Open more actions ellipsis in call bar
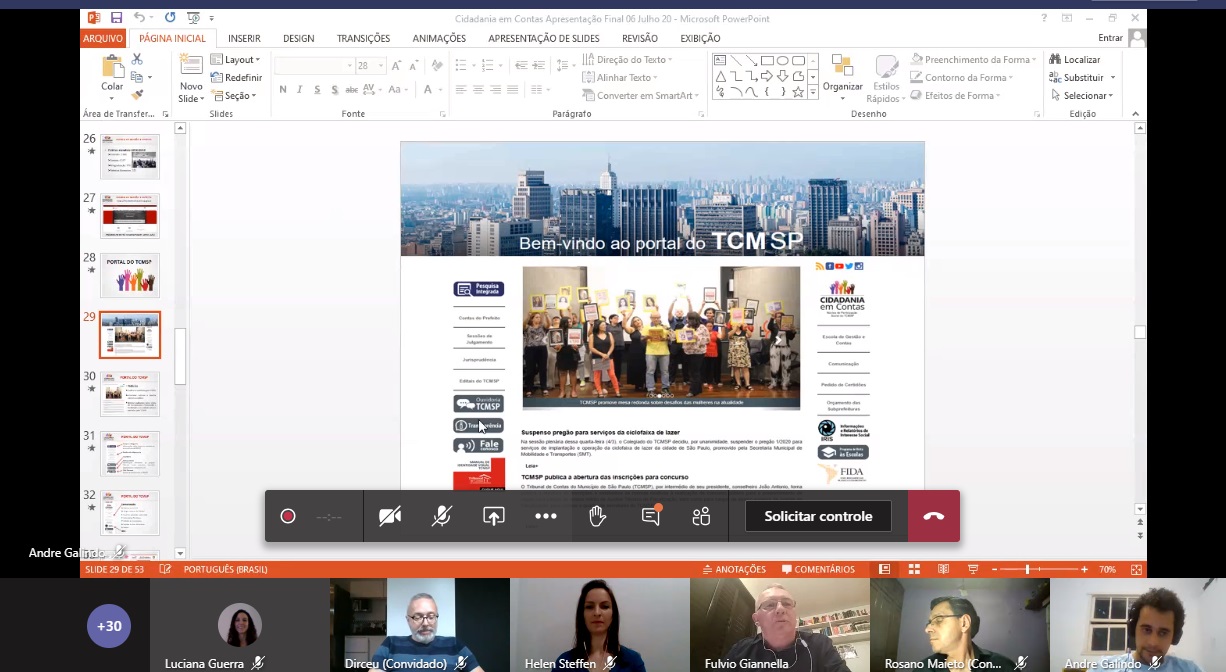Image resolution: width=1226 pixels, height=672 pixels. point(546,516)
